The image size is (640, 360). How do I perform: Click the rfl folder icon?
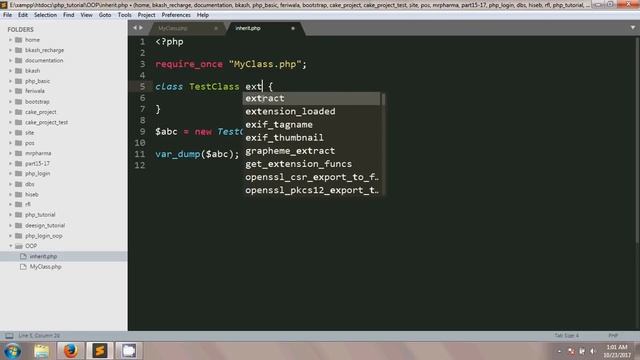[18, 204]
